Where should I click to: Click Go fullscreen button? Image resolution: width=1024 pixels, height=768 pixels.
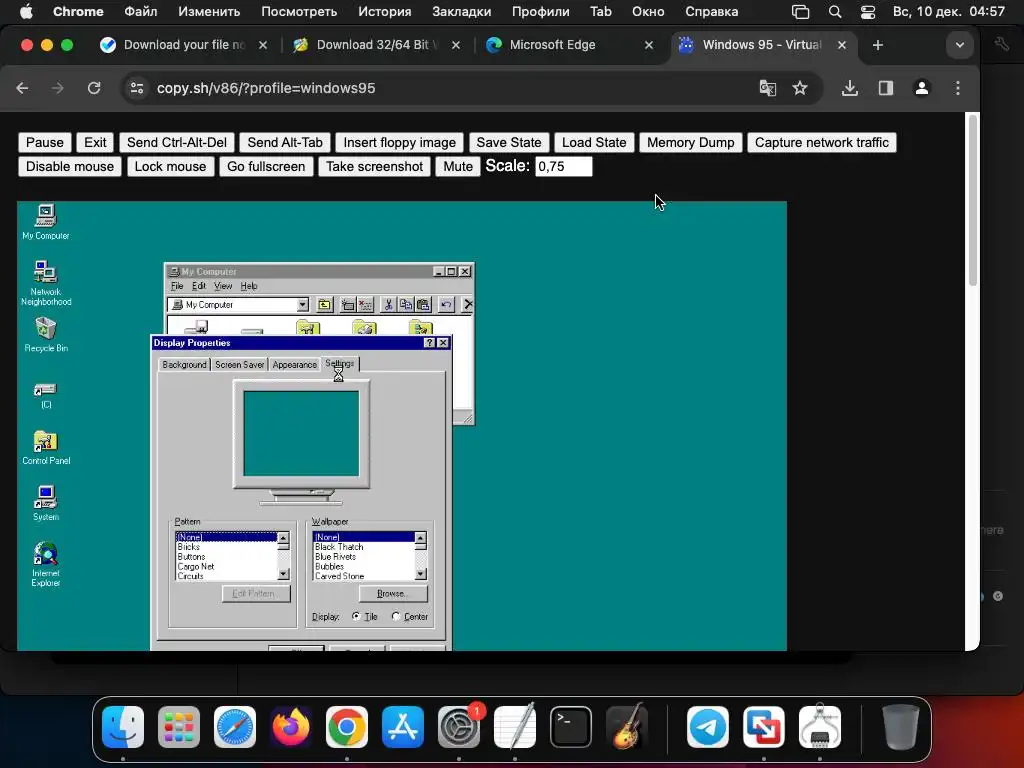[x=266, y=167]
